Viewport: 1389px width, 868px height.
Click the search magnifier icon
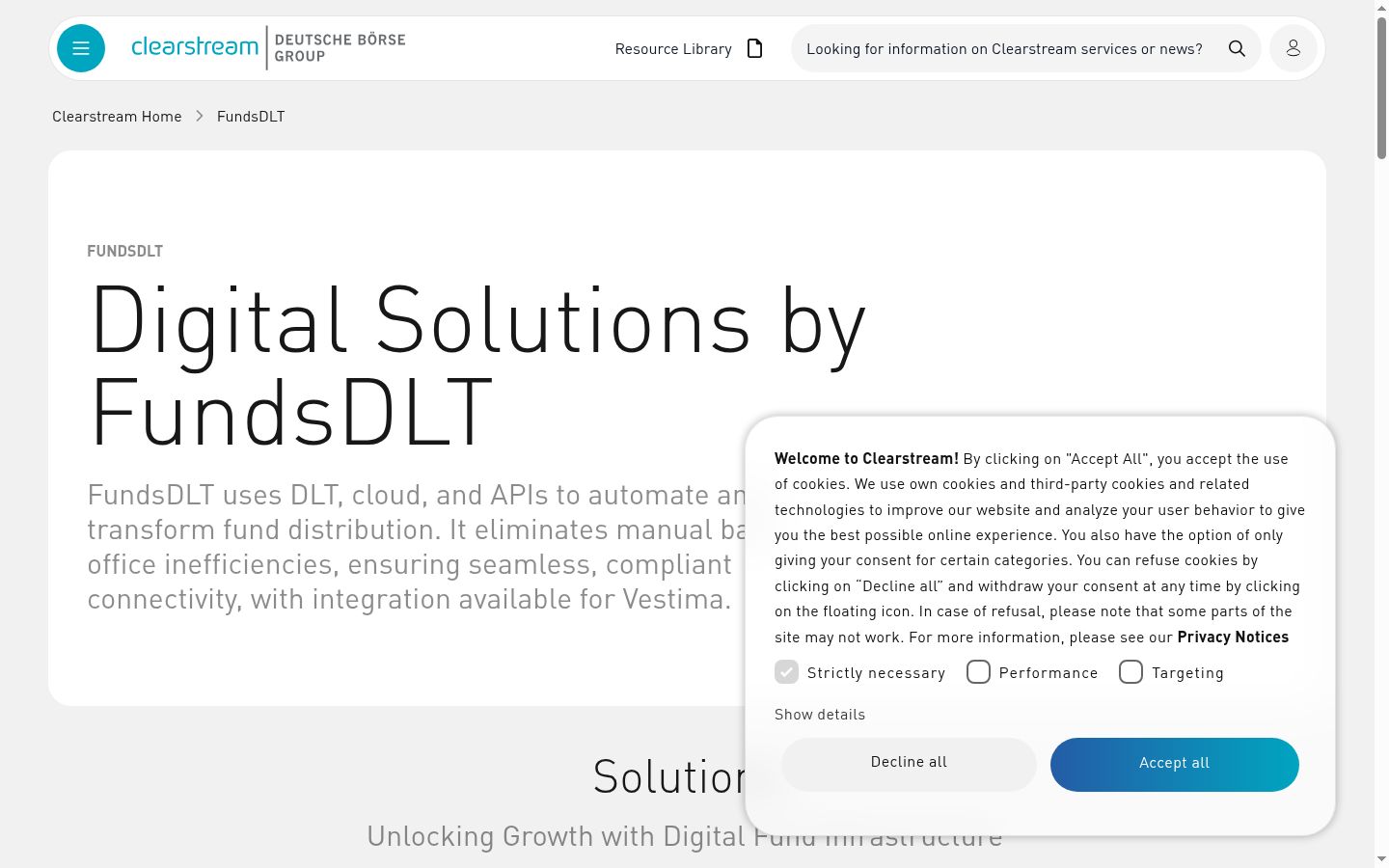pos(1237,48)
